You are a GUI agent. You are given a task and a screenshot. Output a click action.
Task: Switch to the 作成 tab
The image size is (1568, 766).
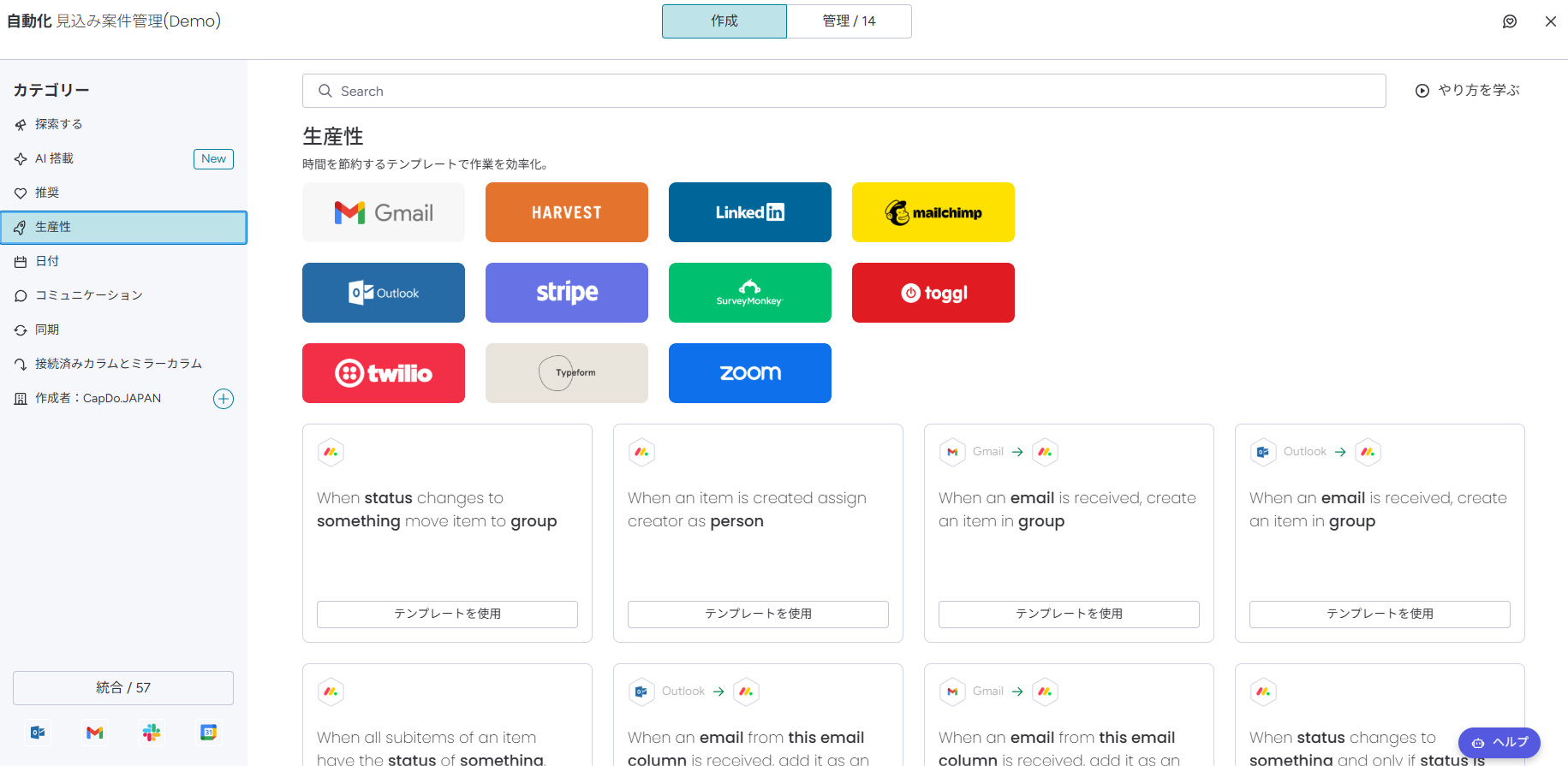[x=724, y=21]
